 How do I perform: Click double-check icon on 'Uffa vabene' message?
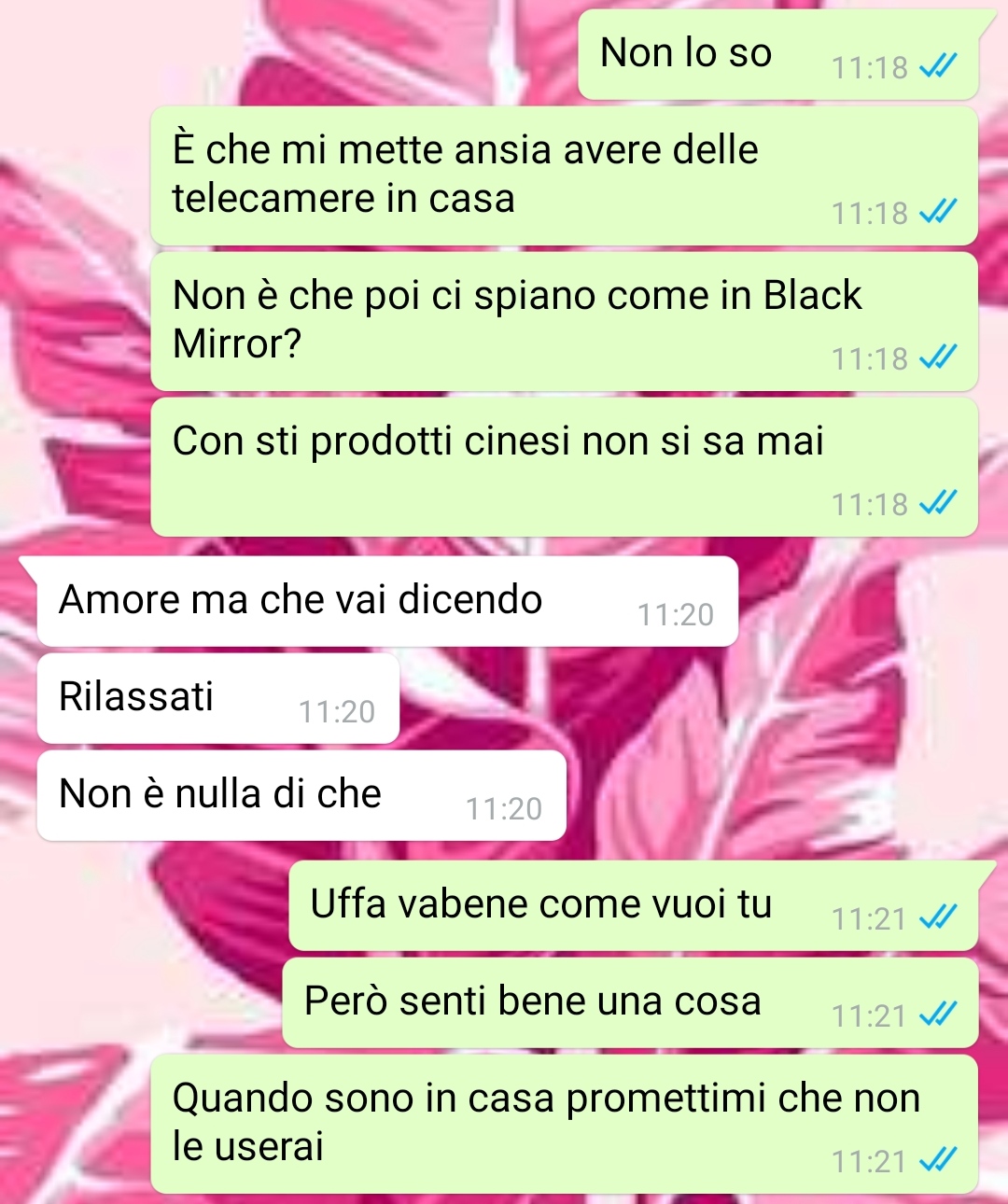tap(938, 918)
